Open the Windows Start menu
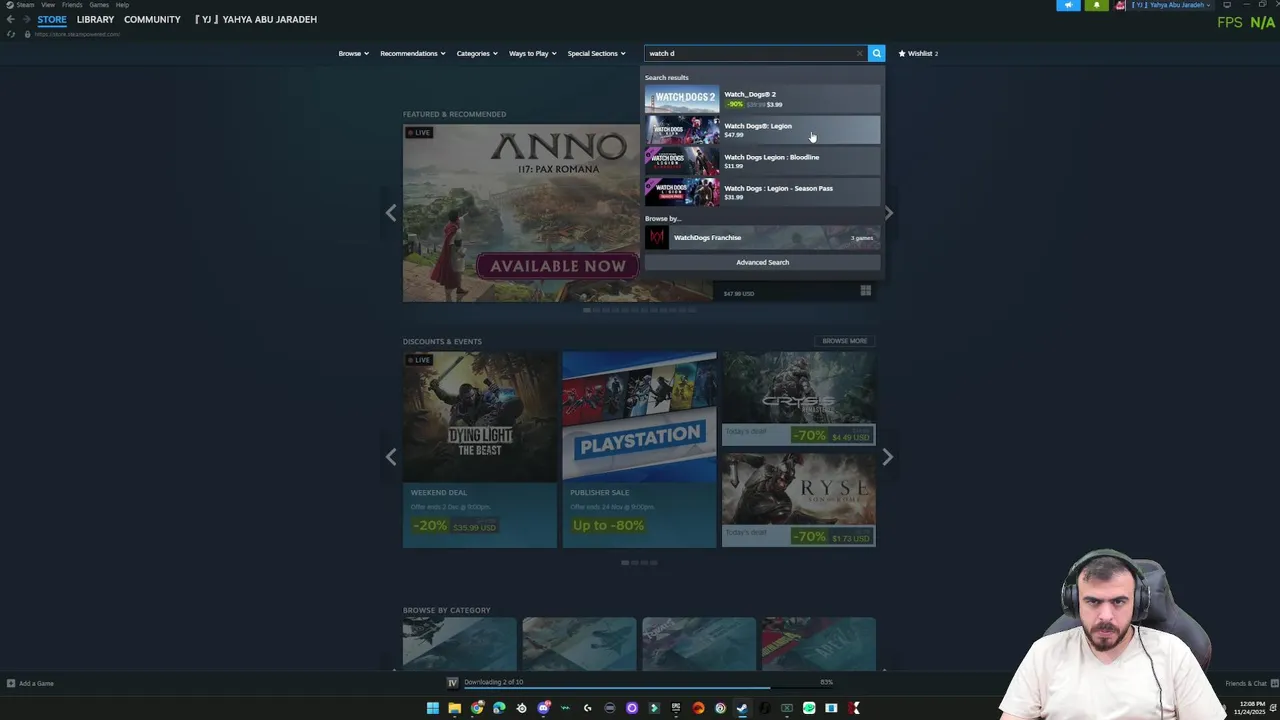 (x=433, y=708)
